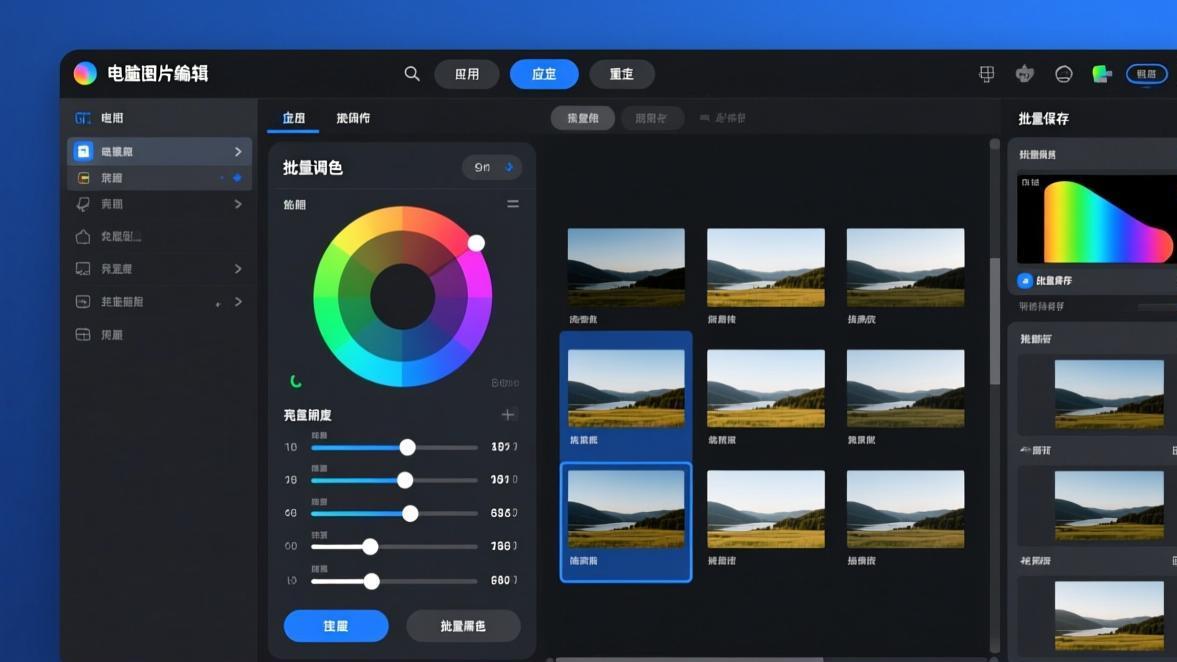Viewport: 1177px width, 662px height.
Task: Click the house-shaped icon in sidebar
Action: [83, 236]
